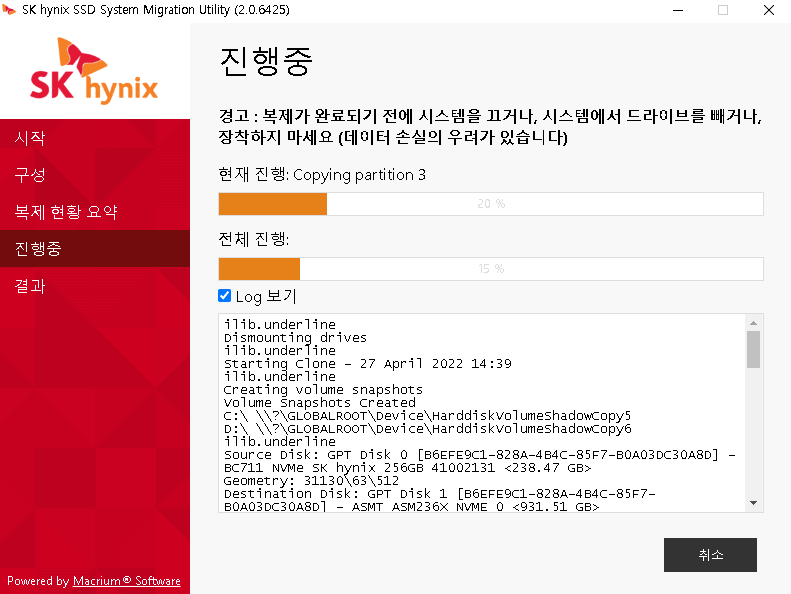
Task: Cancel the clone with 취소 button
Action: (710, 555)
